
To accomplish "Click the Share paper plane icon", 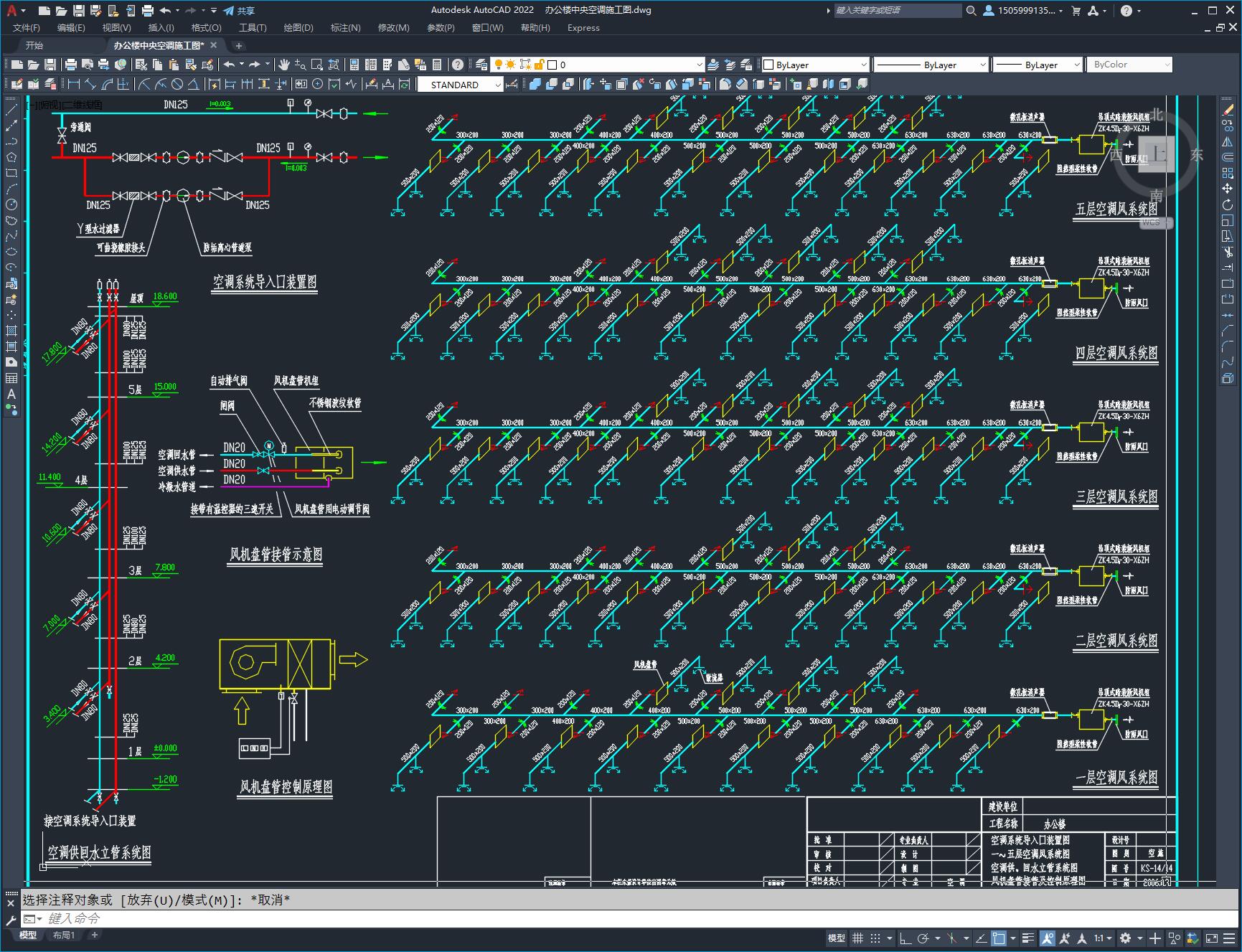I will (229, 11).
